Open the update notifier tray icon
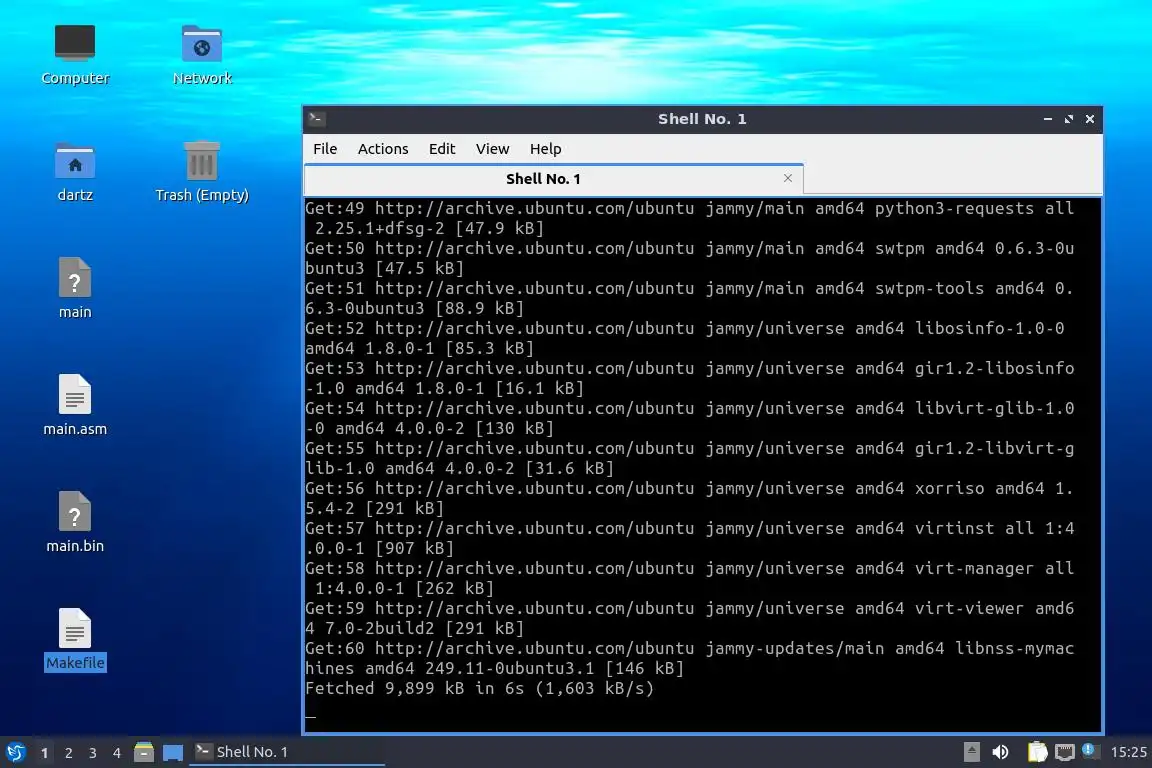Image resolution: width=1152 pixels, height=768 pixels. [x=1090, y=750]
